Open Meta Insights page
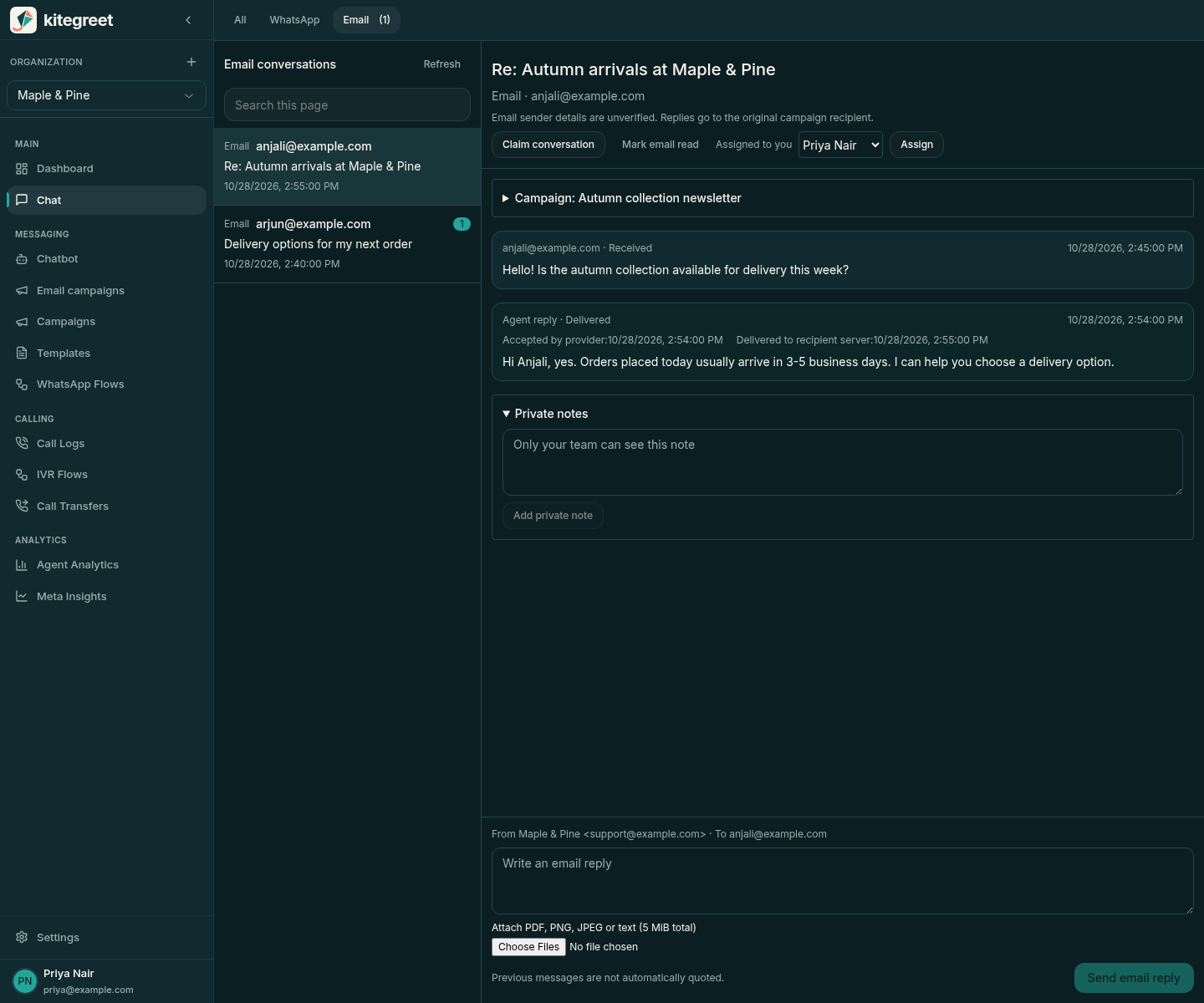Screen dimensions: 1204x1003 [x=106, y=596]
